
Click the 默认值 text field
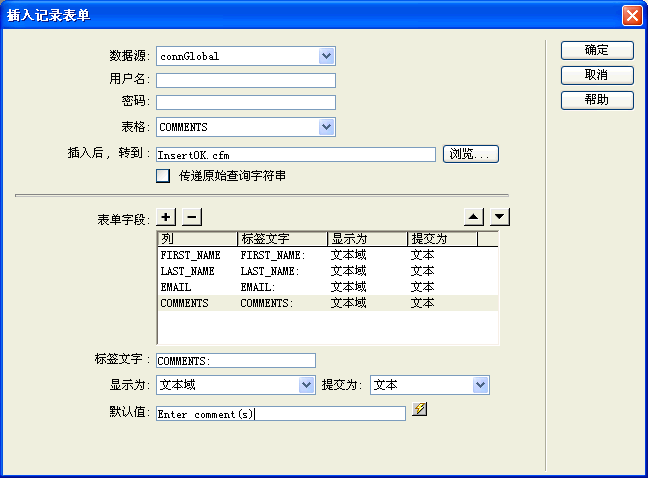[x=280, y=414]
